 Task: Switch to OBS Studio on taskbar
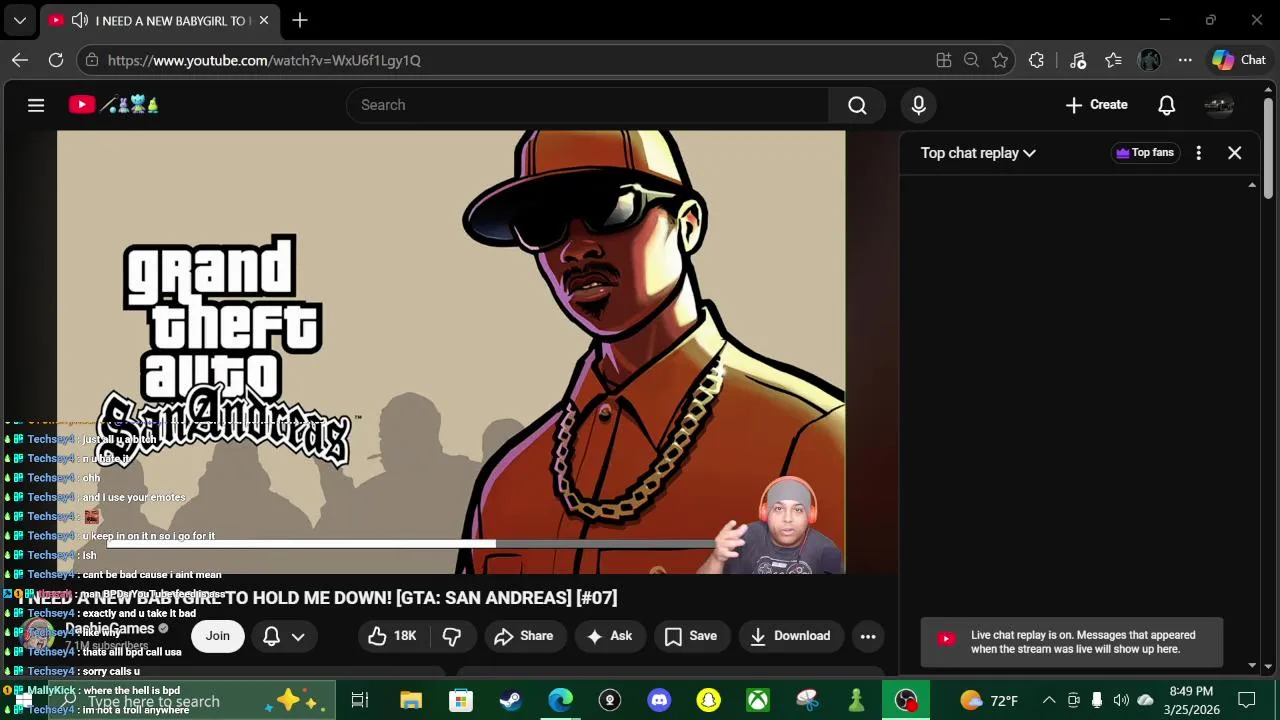tap(906, 700)
